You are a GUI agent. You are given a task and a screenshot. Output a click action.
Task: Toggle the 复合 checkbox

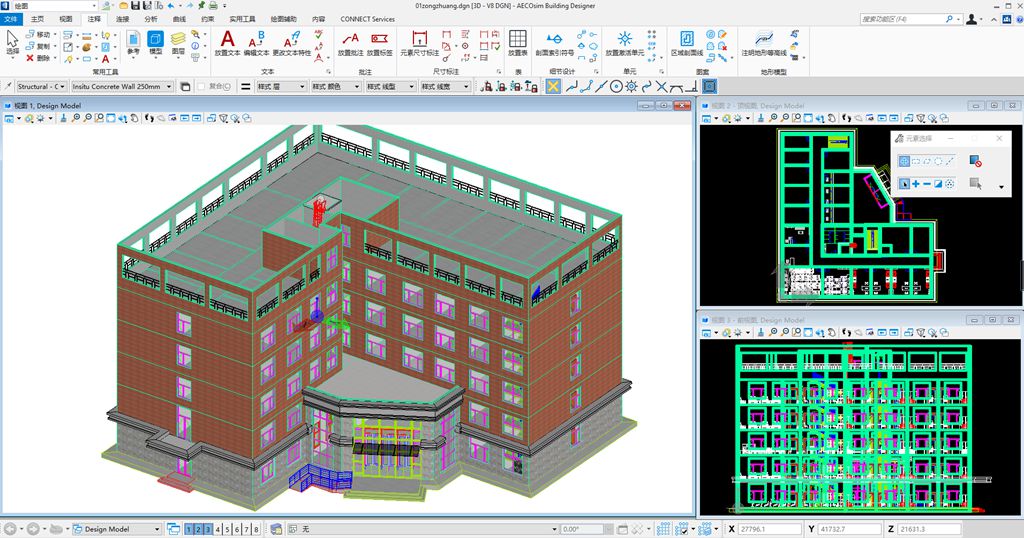(203, 87)
